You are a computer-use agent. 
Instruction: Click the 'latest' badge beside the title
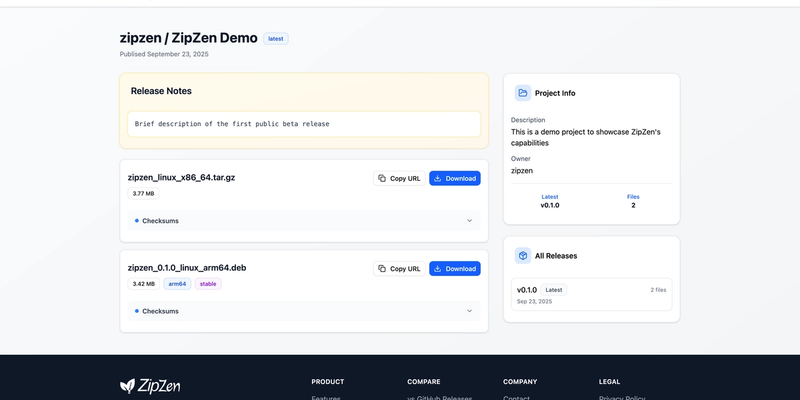(x=276, y=39)
